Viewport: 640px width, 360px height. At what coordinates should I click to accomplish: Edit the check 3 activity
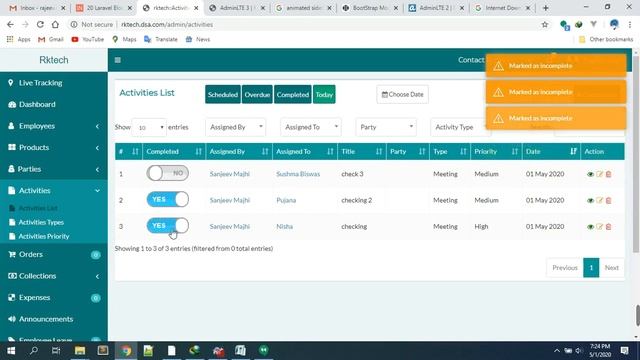(x=599, y=174)
